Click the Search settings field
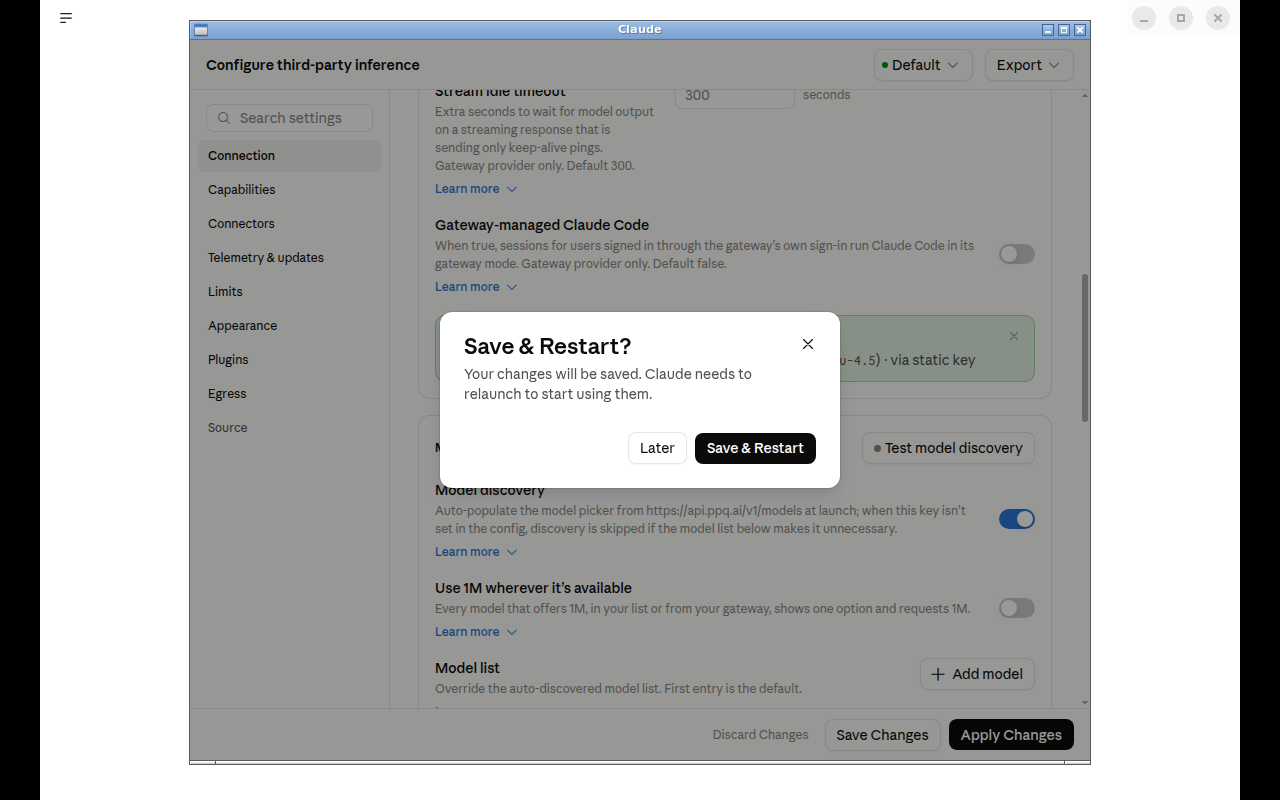Viewport: 1280px width, 800px height. [x=289, y=118]
